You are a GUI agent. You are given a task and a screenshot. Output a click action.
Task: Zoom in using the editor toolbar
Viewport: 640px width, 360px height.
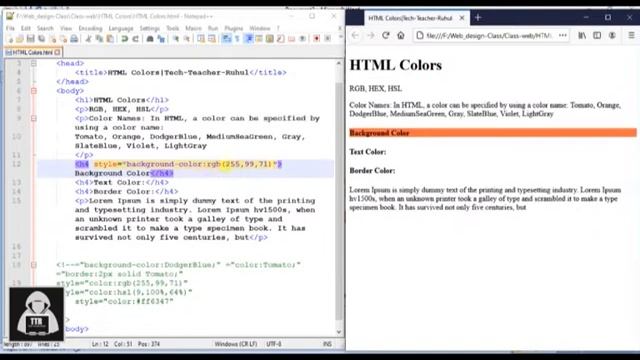tap(175, 39)
